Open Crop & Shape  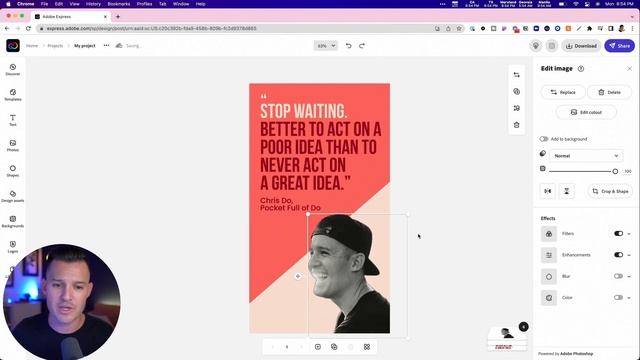(x=610, y=191)
